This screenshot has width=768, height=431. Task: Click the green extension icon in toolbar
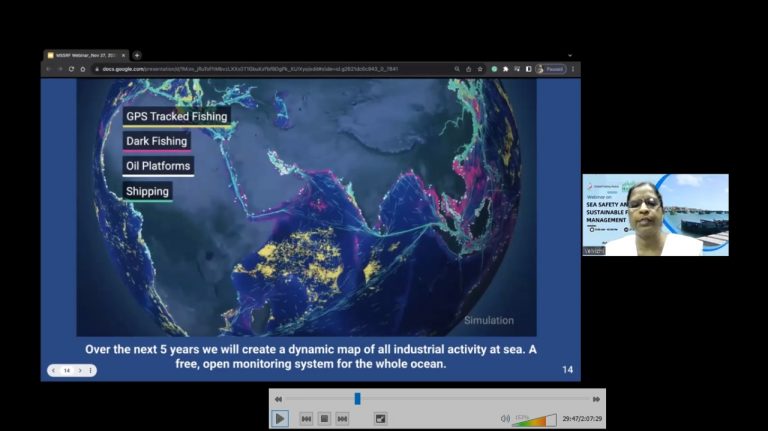494,69
